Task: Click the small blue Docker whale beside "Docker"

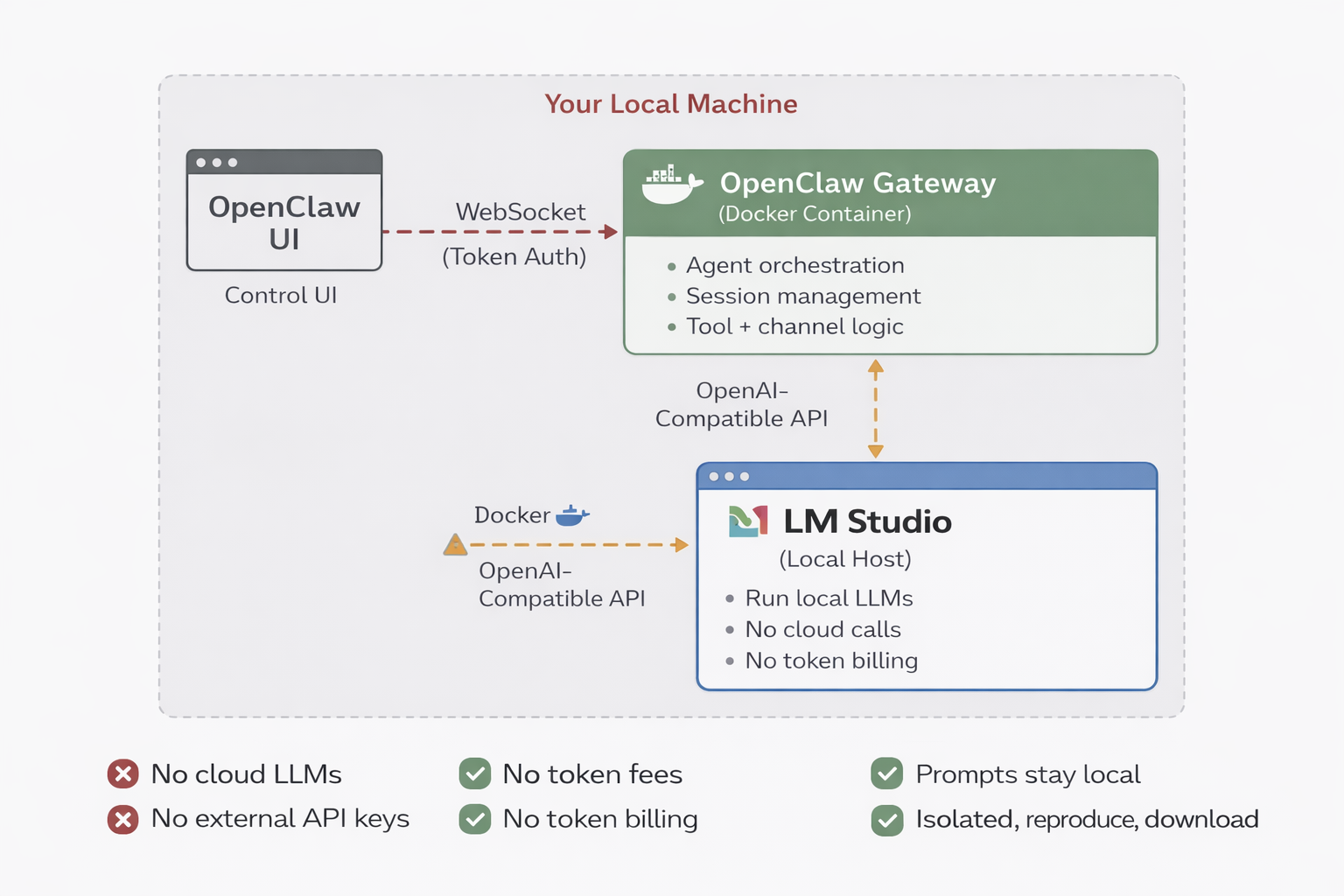Action: pyautogui.click(x=572, y=515)
